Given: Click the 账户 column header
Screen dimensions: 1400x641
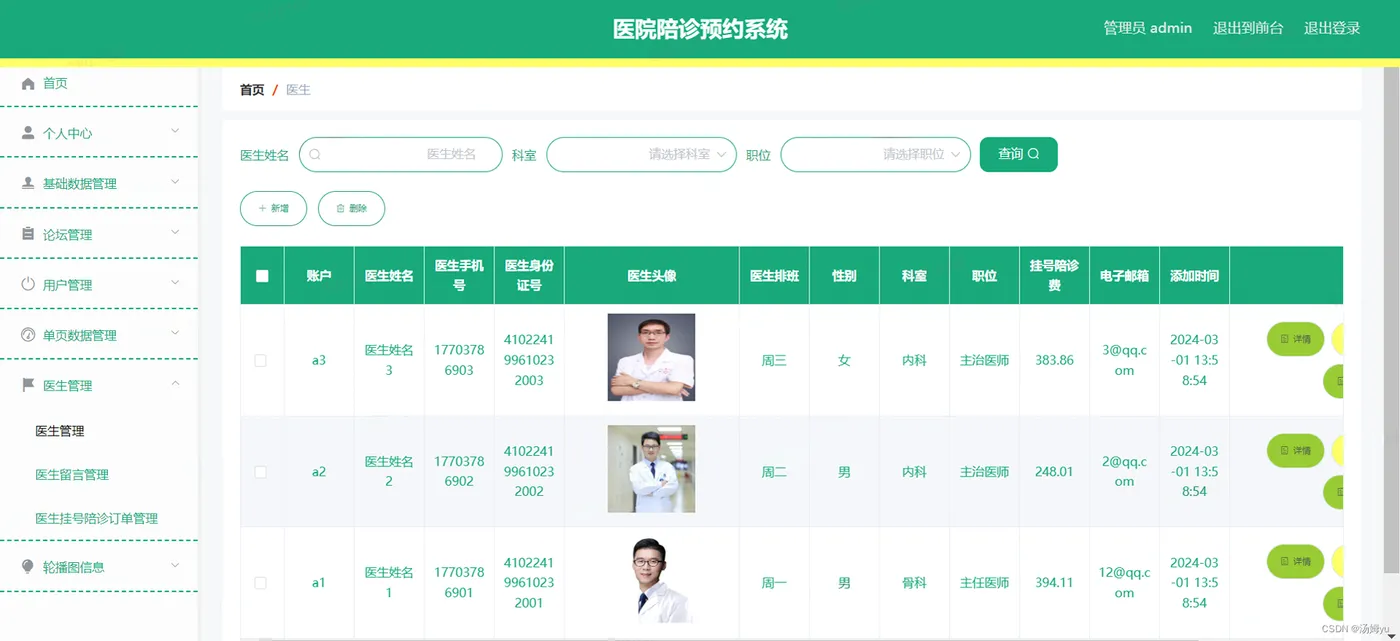Looking at the screenshot, I should coord(319,276).
